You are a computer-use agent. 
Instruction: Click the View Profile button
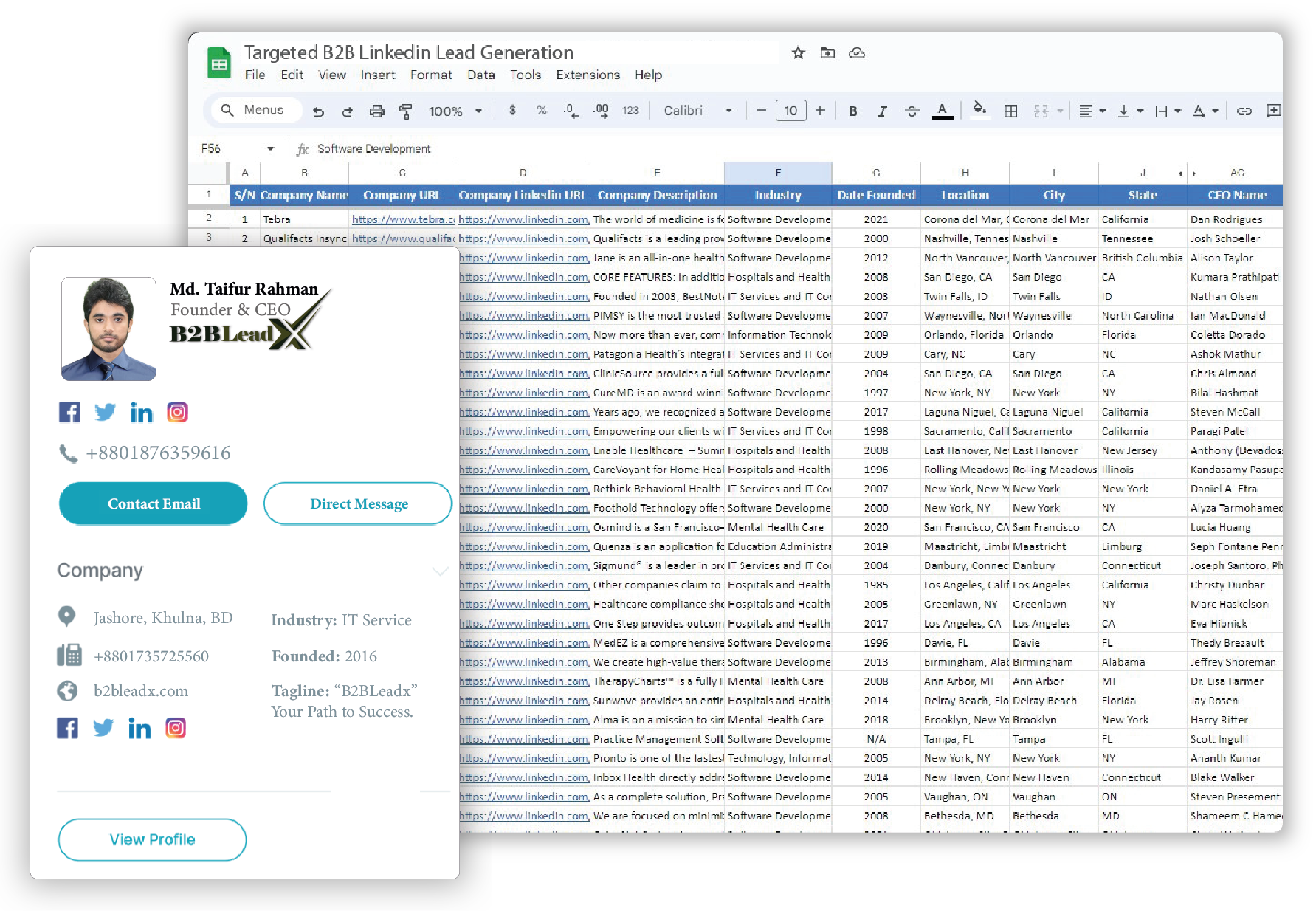tap(152, 839)
